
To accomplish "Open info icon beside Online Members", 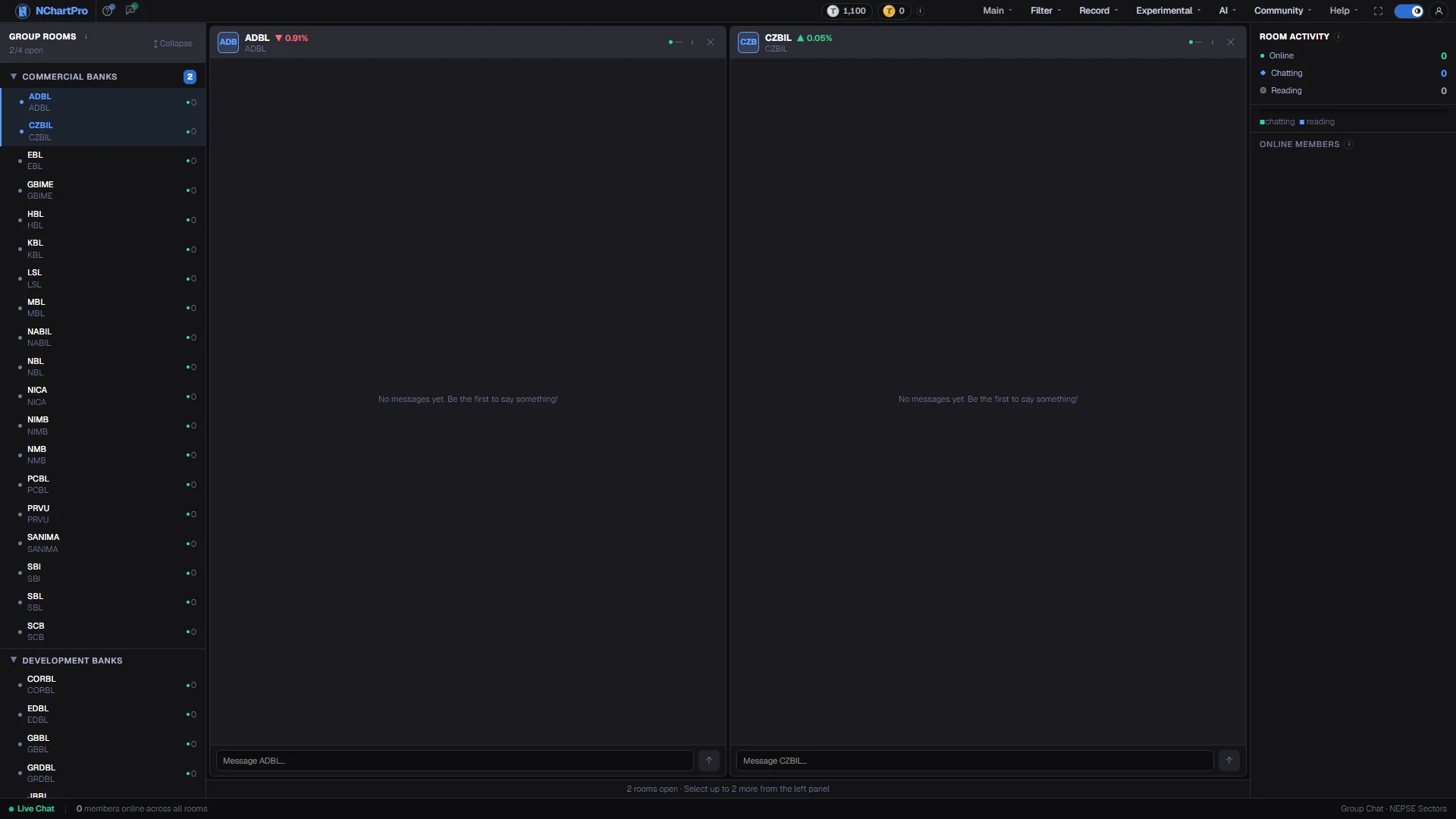I will coord(1349,144).
